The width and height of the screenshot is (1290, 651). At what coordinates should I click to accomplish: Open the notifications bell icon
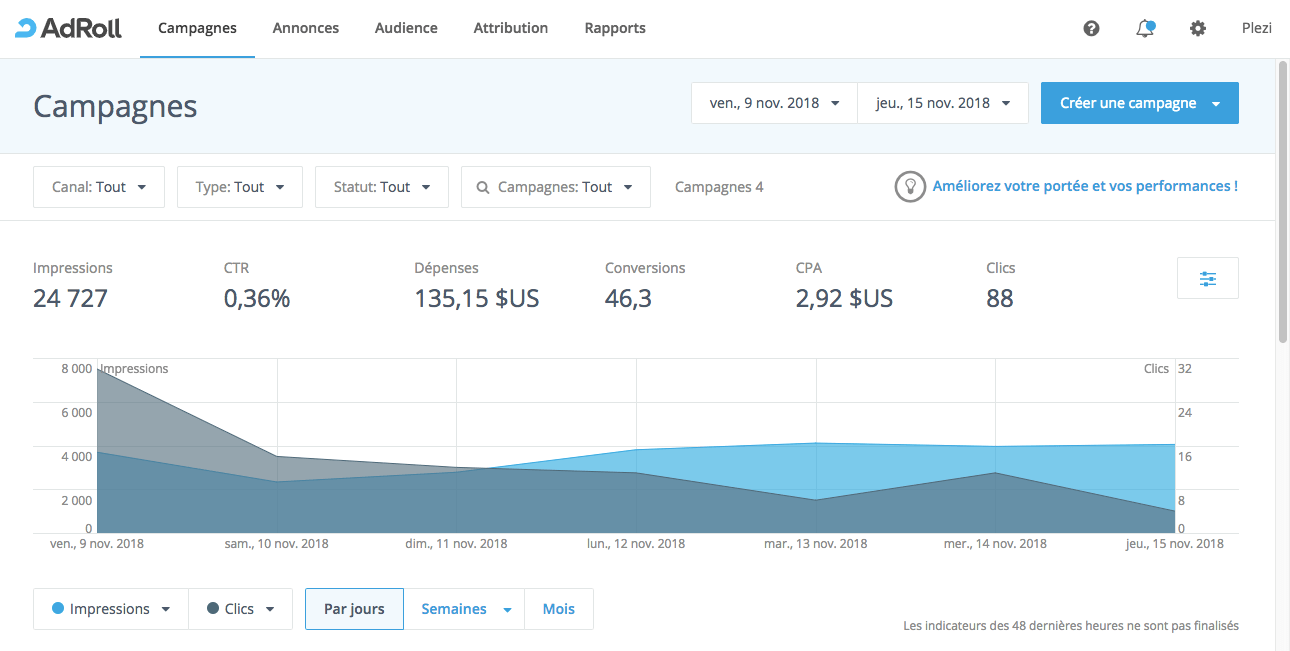click(1146, 28)
